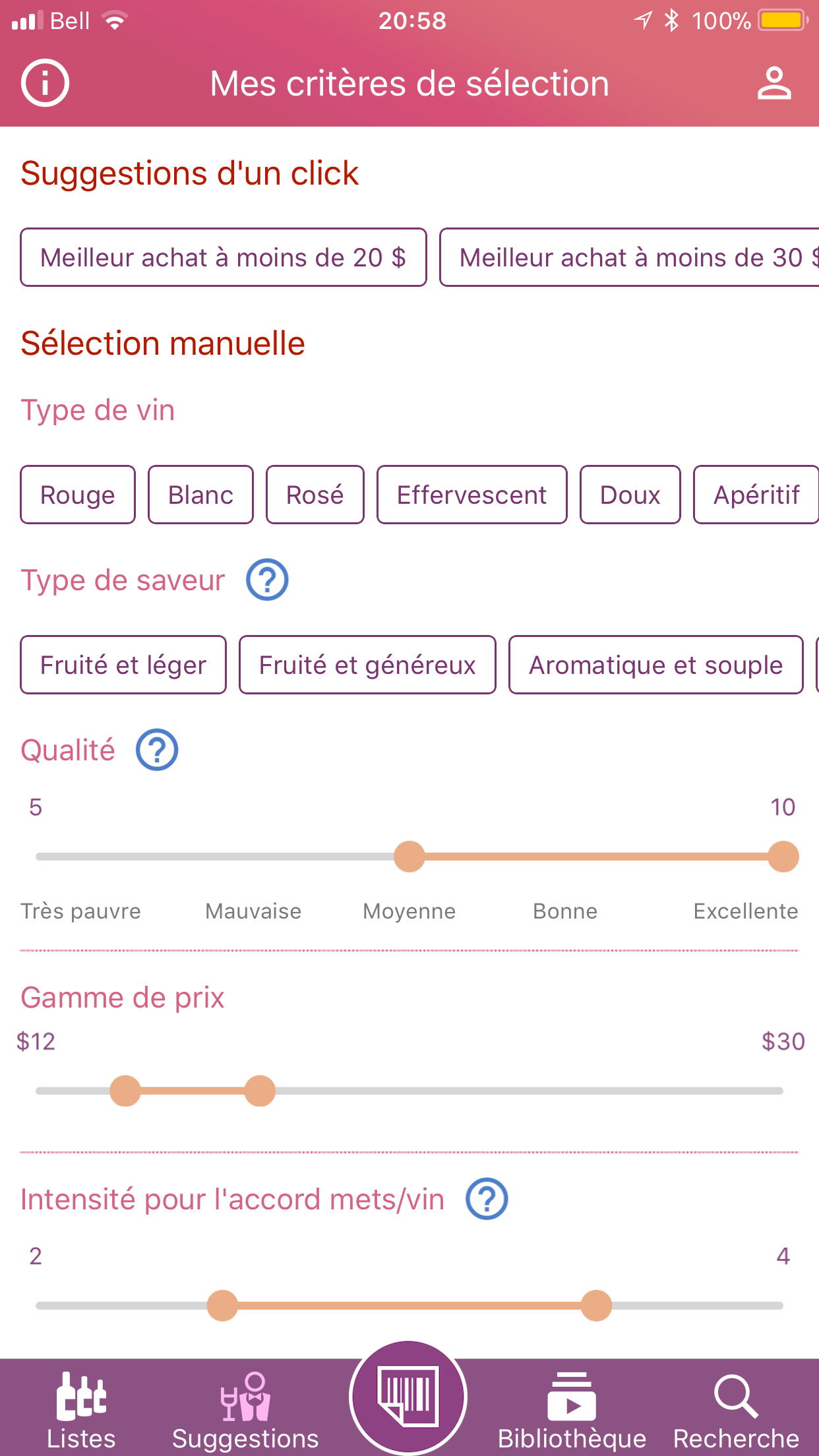Screen dimensions: 819x1456
Task: Show help for Type de saveur
Action: [267, 580]
